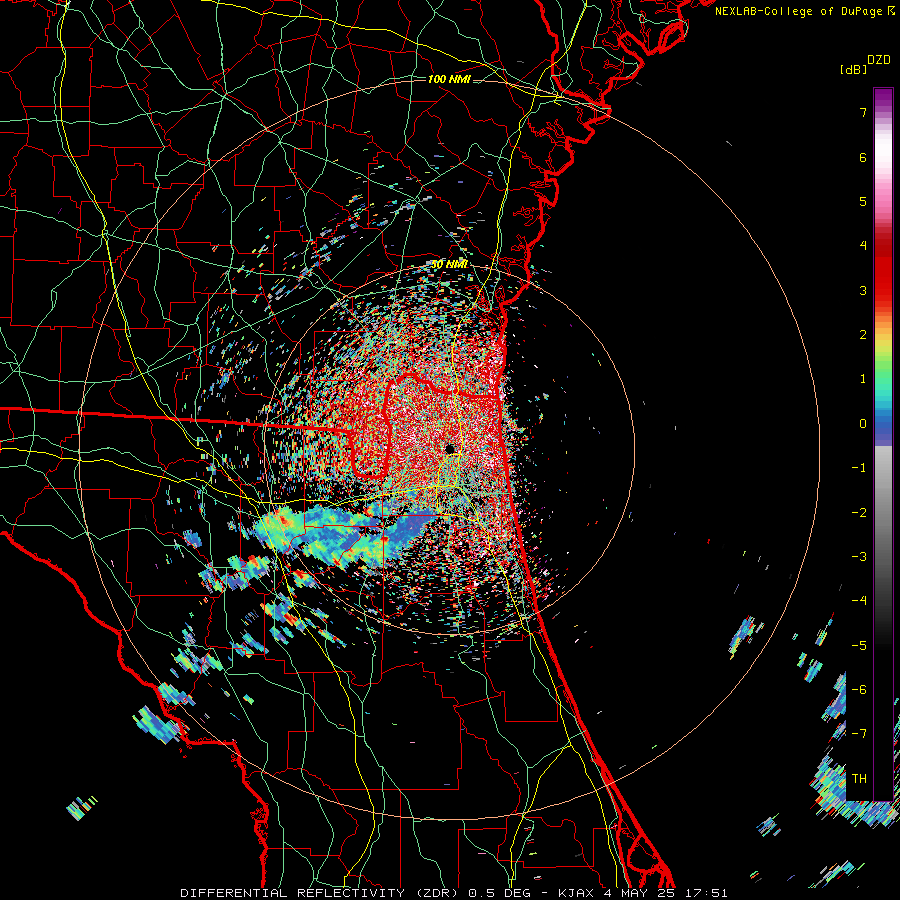Click the 4 value on color scale
This screenshot has height=900, width=900.
click(x=863, y=246)
